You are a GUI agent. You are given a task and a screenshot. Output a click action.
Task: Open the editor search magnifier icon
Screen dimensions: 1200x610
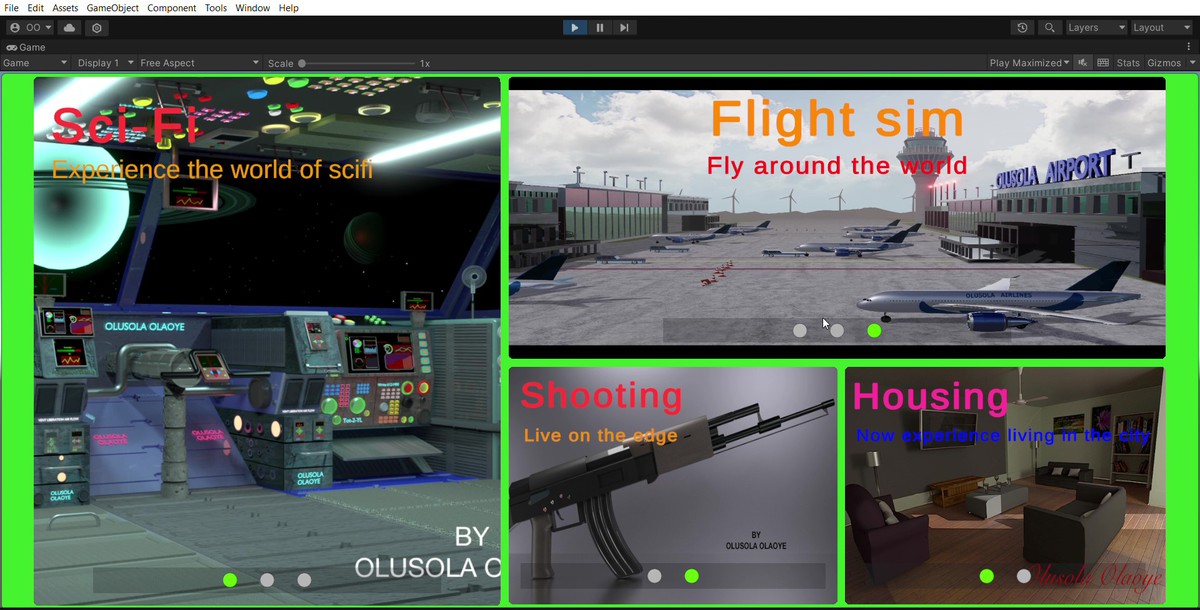[1049, 28]
